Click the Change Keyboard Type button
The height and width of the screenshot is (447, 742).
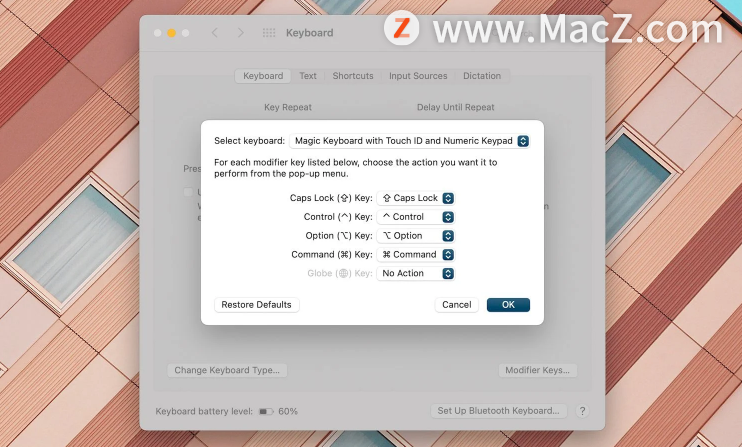tap(227, 370)
